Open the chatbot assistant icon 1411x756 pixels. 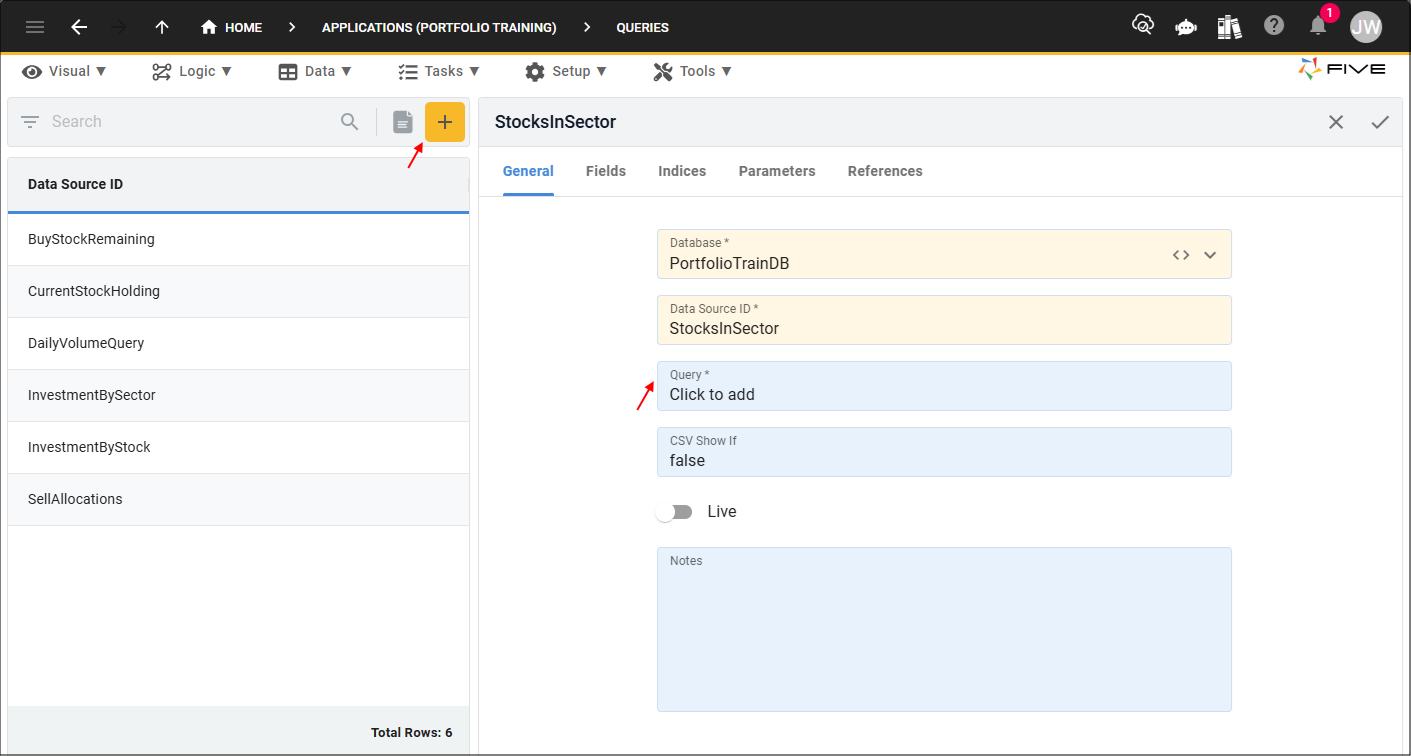click(x=1186, y=27)
